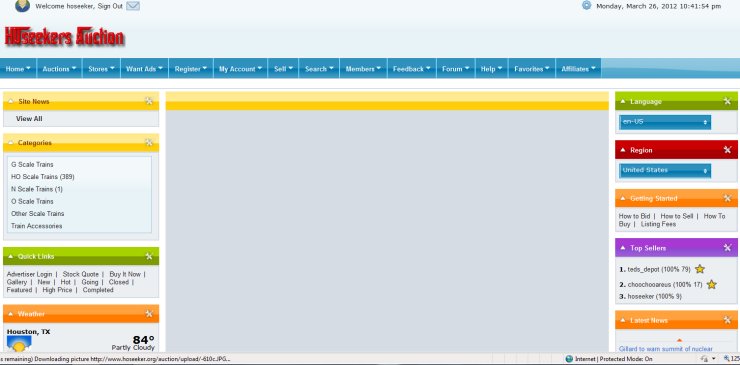740x365 pixels.
Task: Click the tools icon on Site News panel
Action: 149,101
